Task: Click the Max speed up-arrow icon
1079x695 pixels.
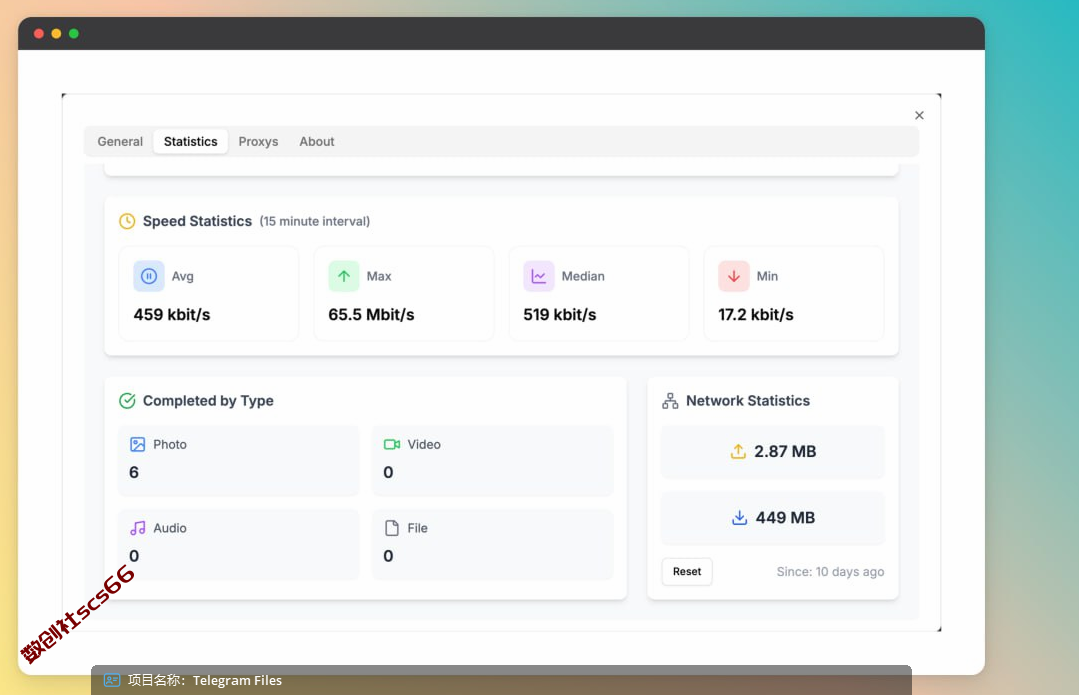Action: point(343,276)
